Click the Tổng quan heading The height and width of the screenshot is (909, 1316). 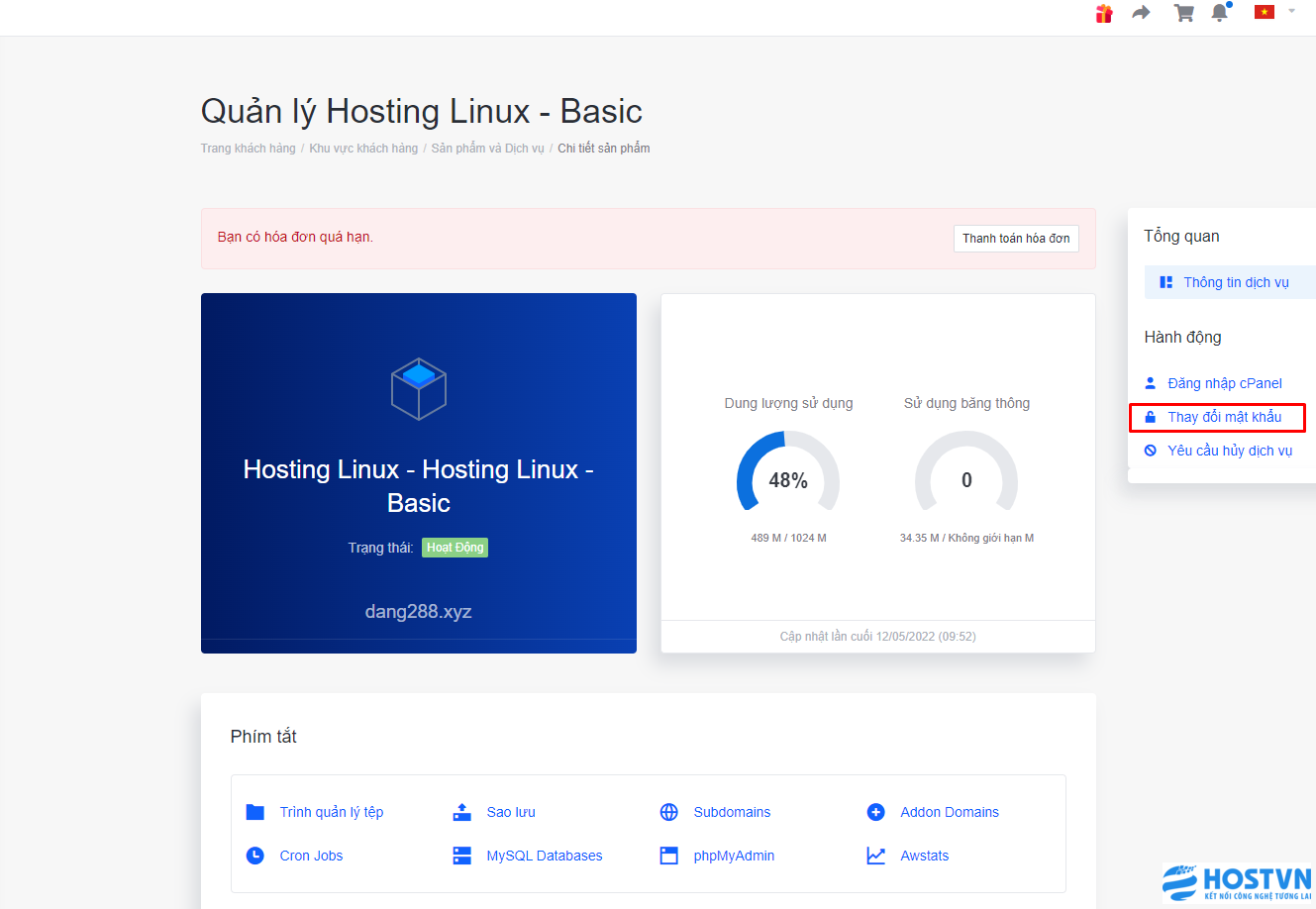point(1181,237)
